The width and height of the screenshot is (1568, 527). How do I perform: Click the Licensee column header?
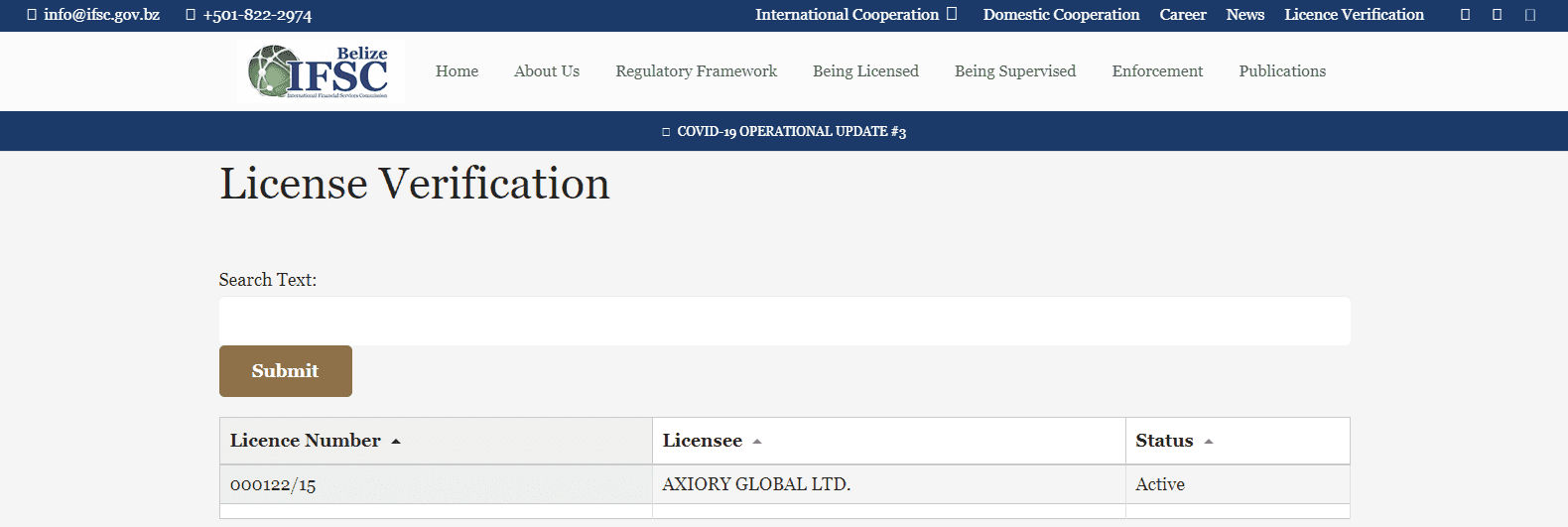point(888,441)
